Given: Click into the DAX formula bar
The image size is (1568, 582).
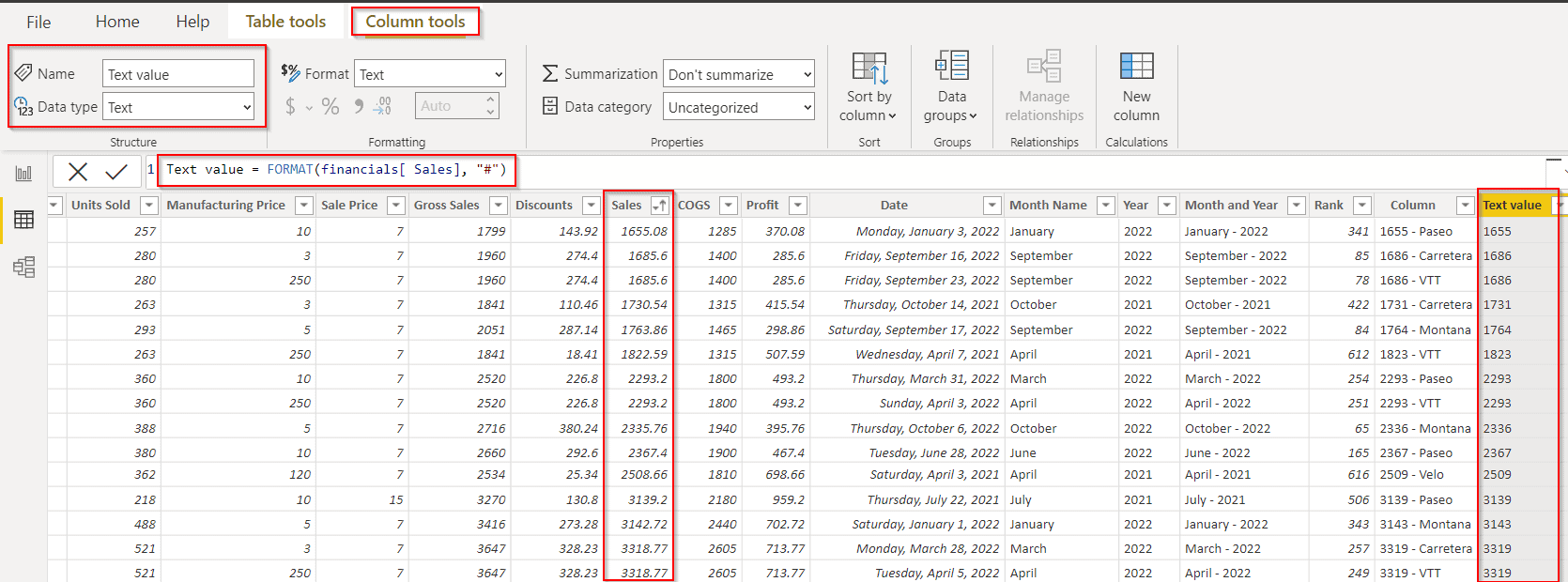Looking at the screenshot, I should (845, 170).
